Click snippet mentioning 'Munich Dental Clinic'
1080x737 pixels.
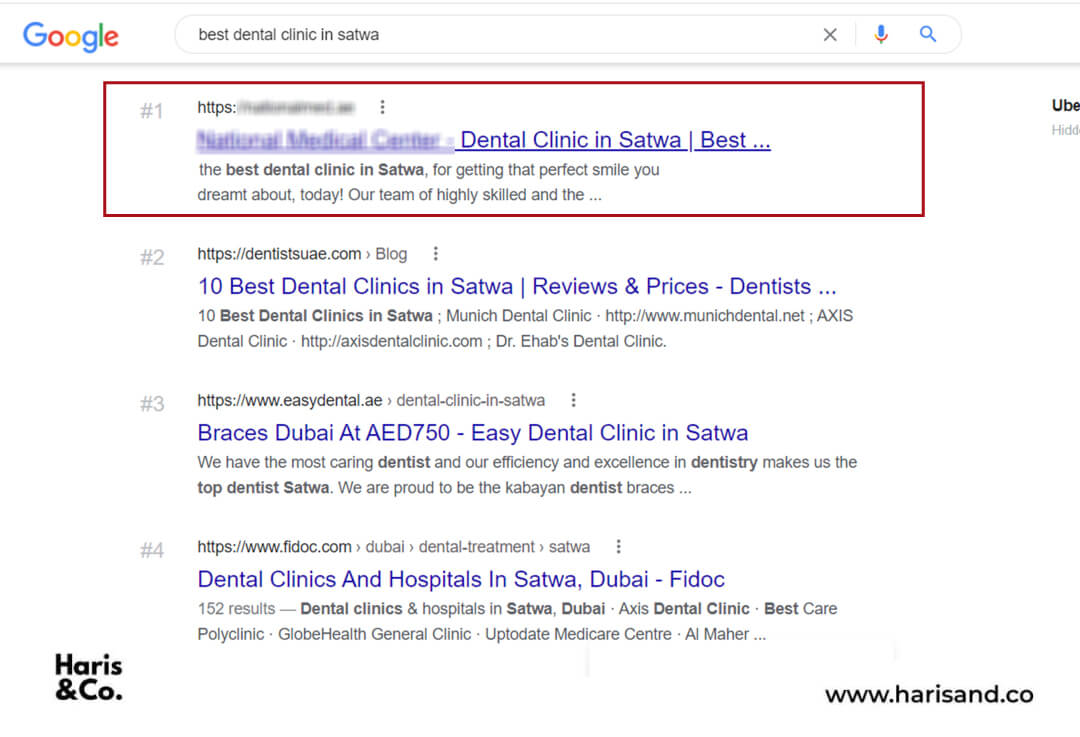coord(525,329)
